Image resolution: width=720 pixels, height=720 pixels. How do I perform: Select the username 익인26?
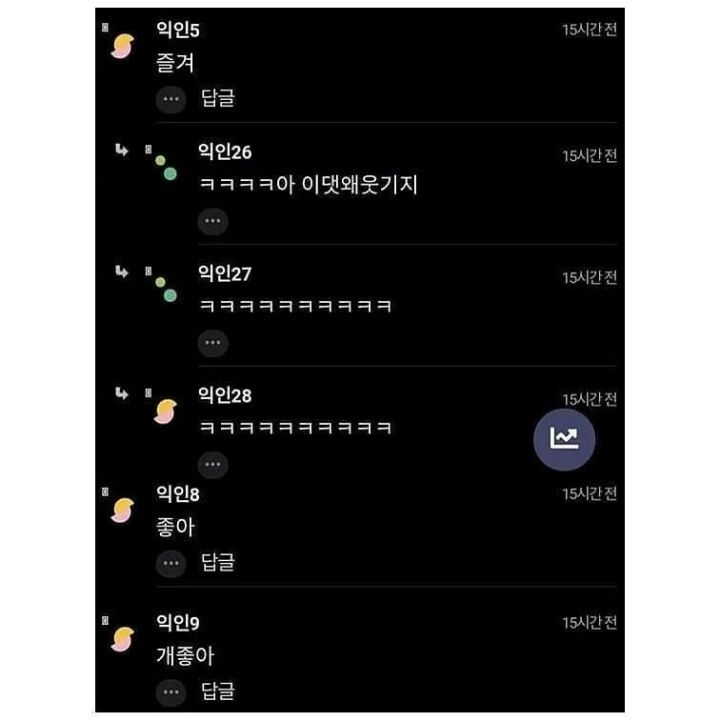tap(225, 152)
